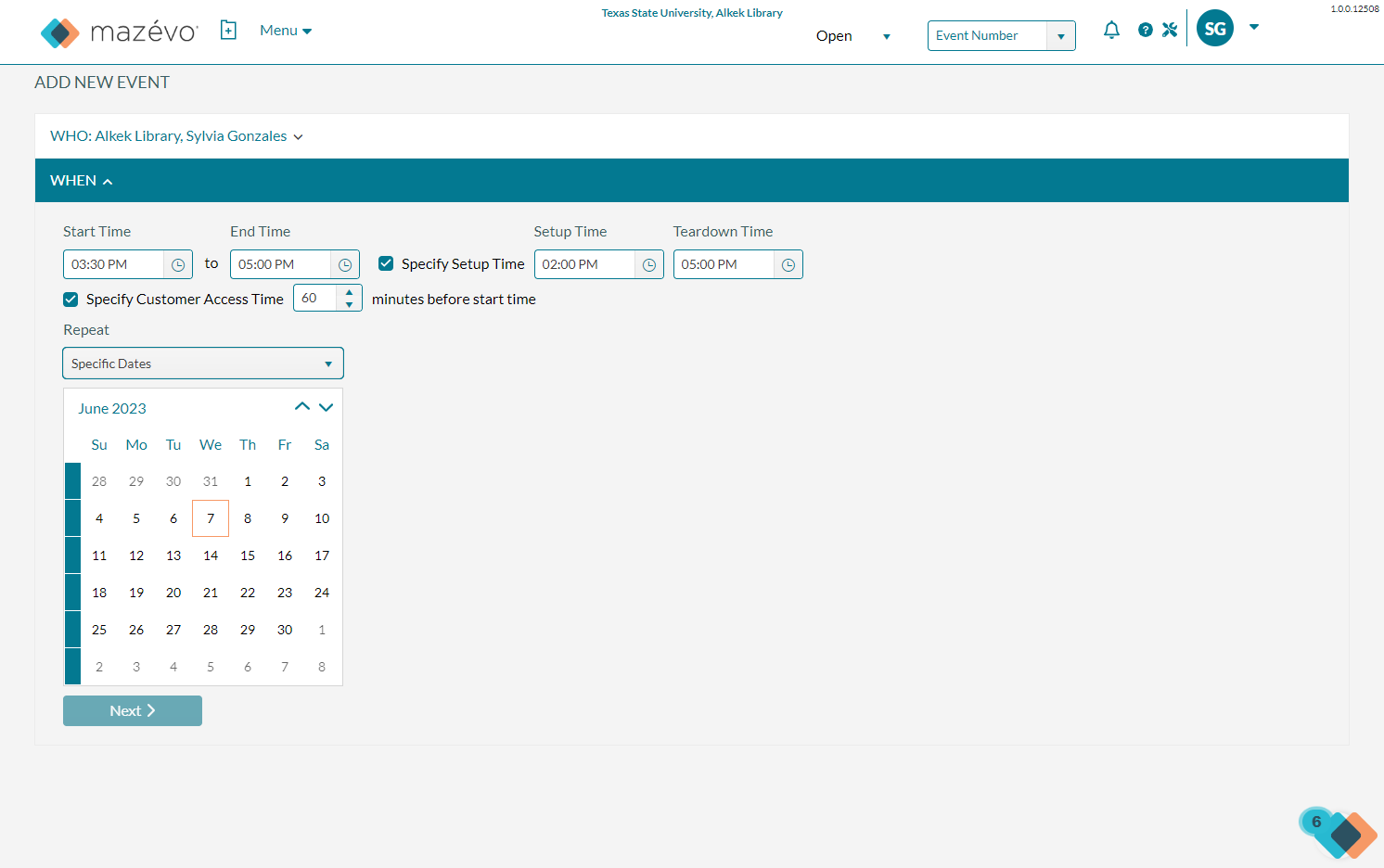Open the Repeat Specific Dates dropdown
This screenshot has height=868, width=1384.
tap(203, 364)
